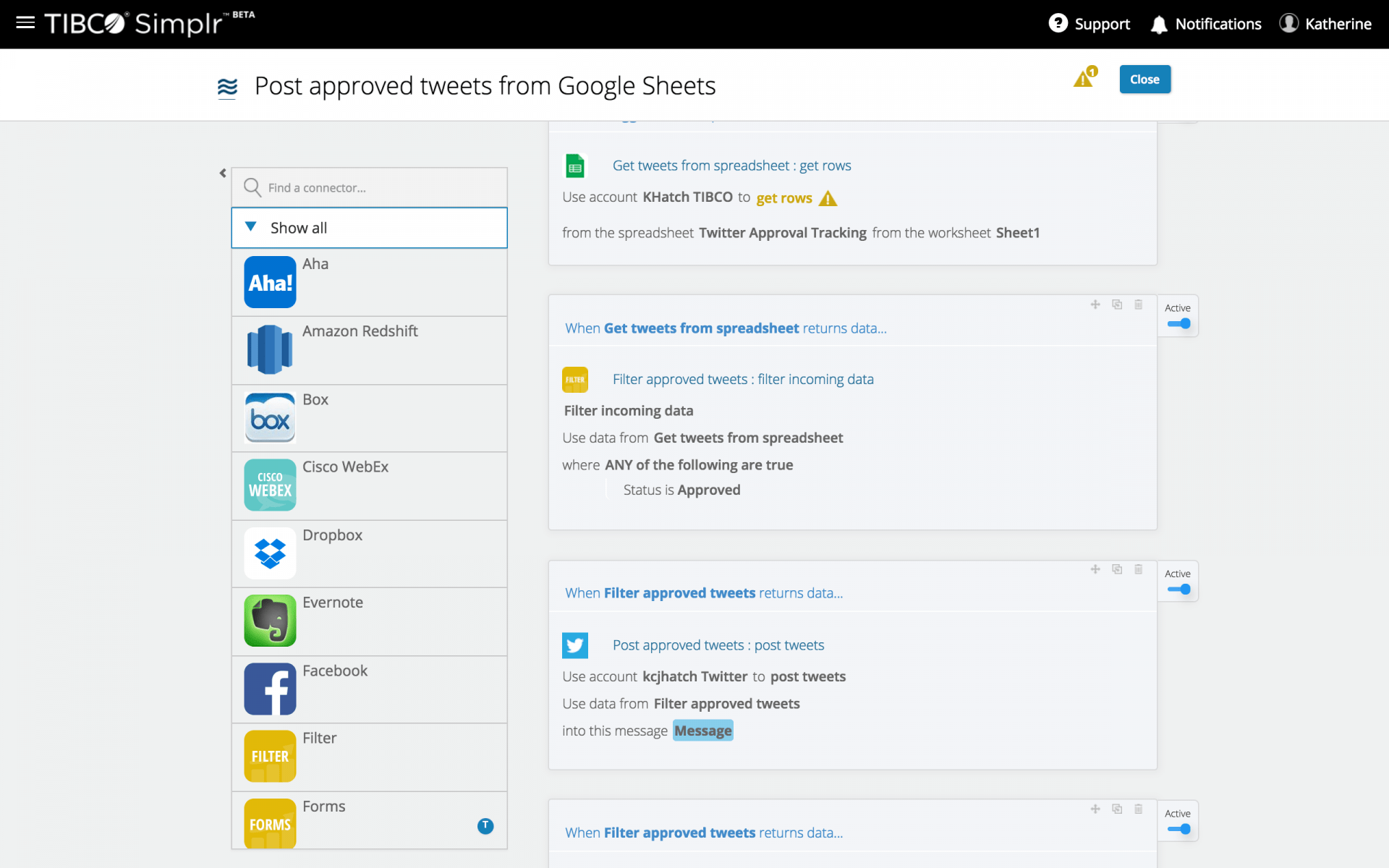Click the Close button
This screenshot has height=868, width=1389.
pyautogui.click(x=1144, y=79)
